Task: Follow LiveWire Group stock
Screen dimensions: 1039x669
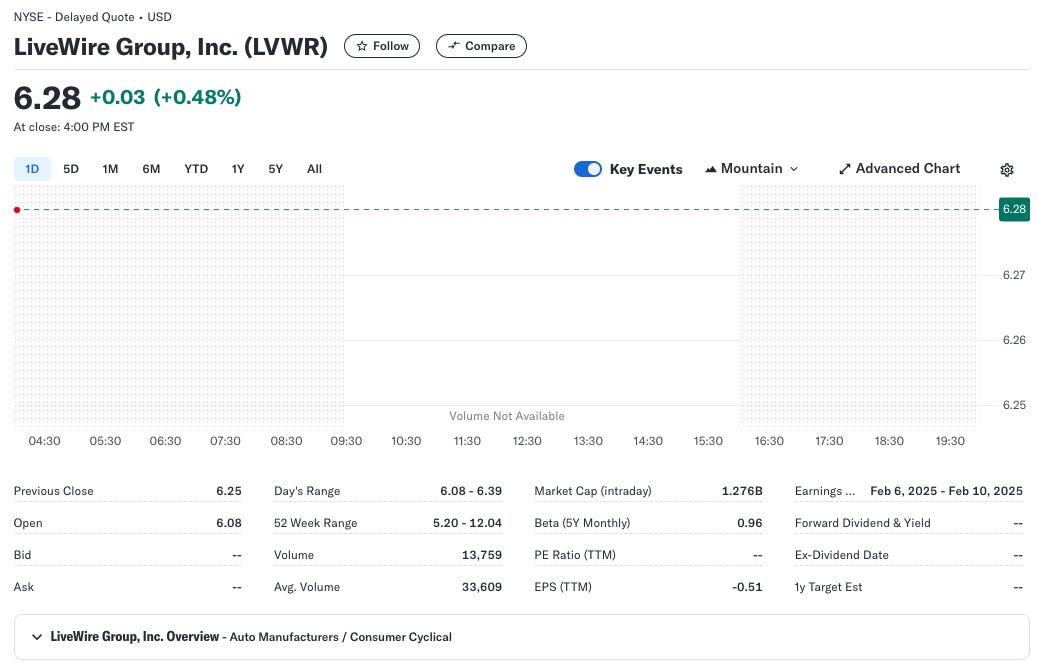Action: tap(382, 46)
